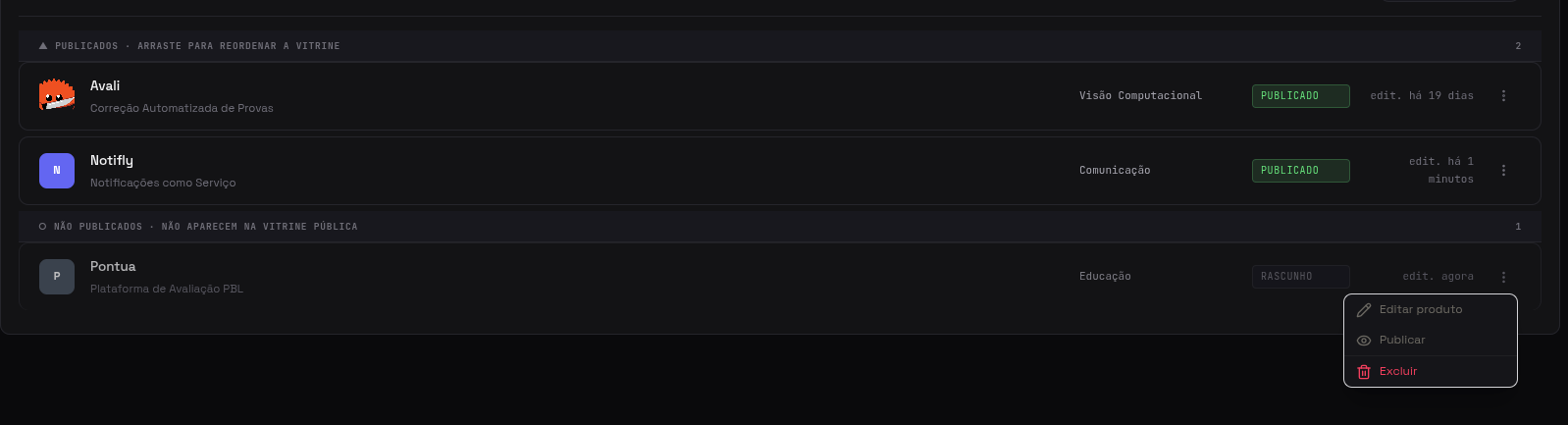
Task: Click the Notifly purple N avatar
Action: (x=57, y=170)
